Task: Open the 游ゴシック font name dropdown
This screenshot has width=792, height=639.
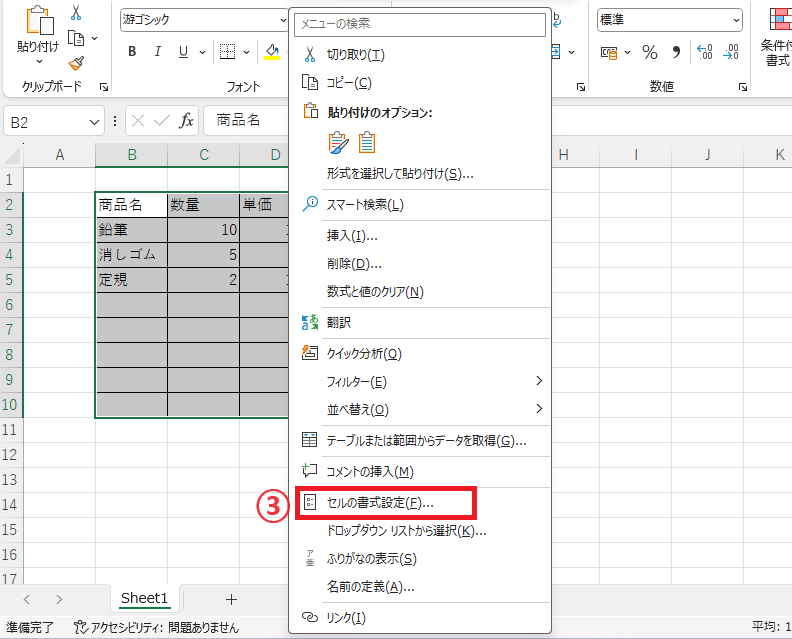Action: pyautogui.click(x=283, y=20)
